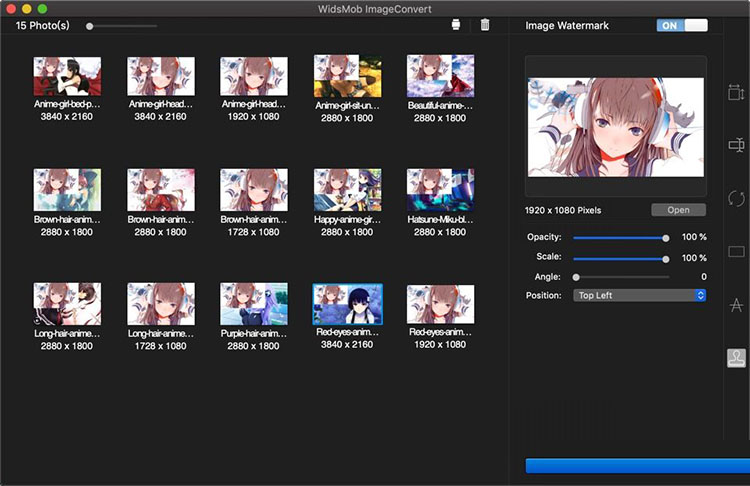
Task: Click the thumbnail size slider near the photo count
Action: click(122, 26)
